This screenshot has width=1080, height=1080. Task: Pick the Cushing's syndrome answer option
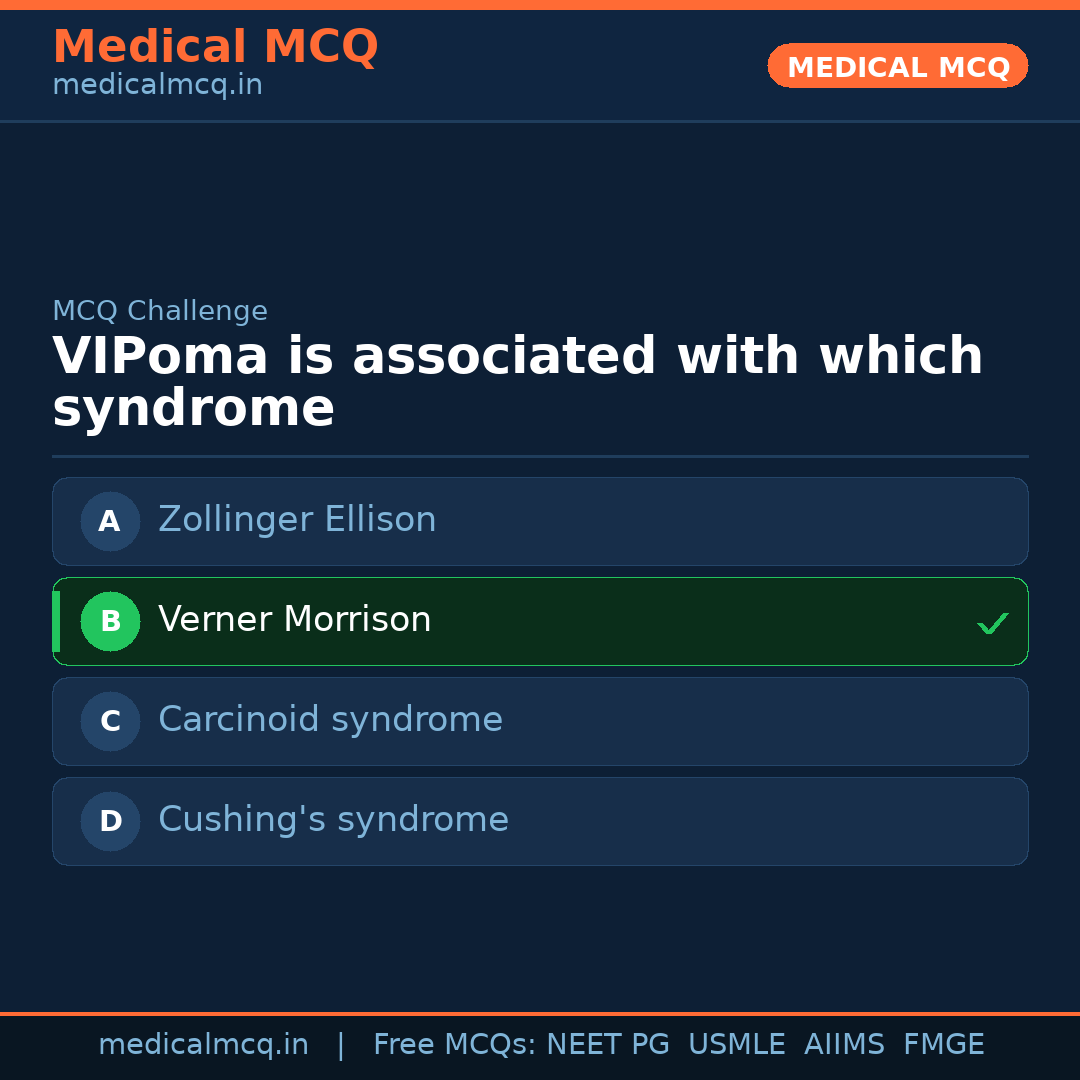(x=540, y=821)
